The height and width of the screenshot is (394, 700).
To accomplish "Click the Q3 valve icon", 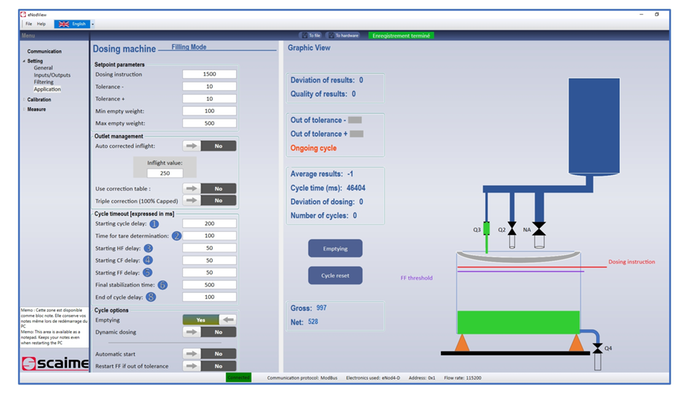I will pyautogui.click(x=487, y=228).
